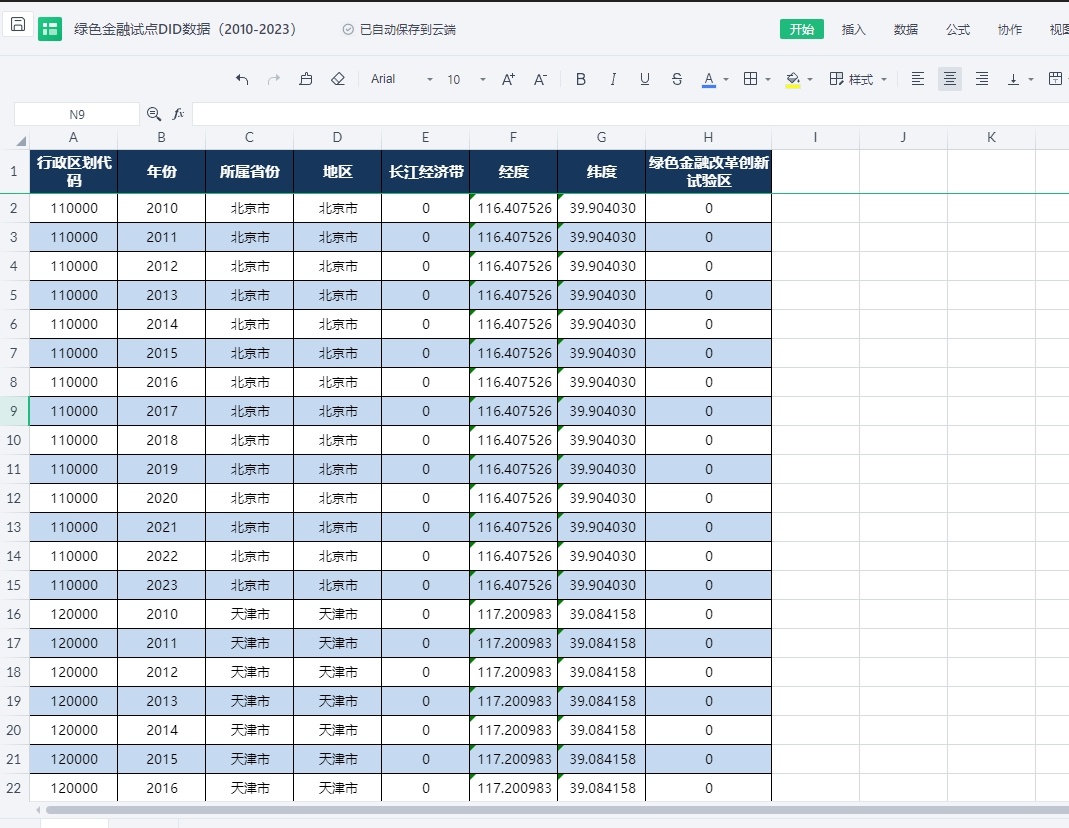
Task: Align text left in the toolbar
Action: point(918,79)
